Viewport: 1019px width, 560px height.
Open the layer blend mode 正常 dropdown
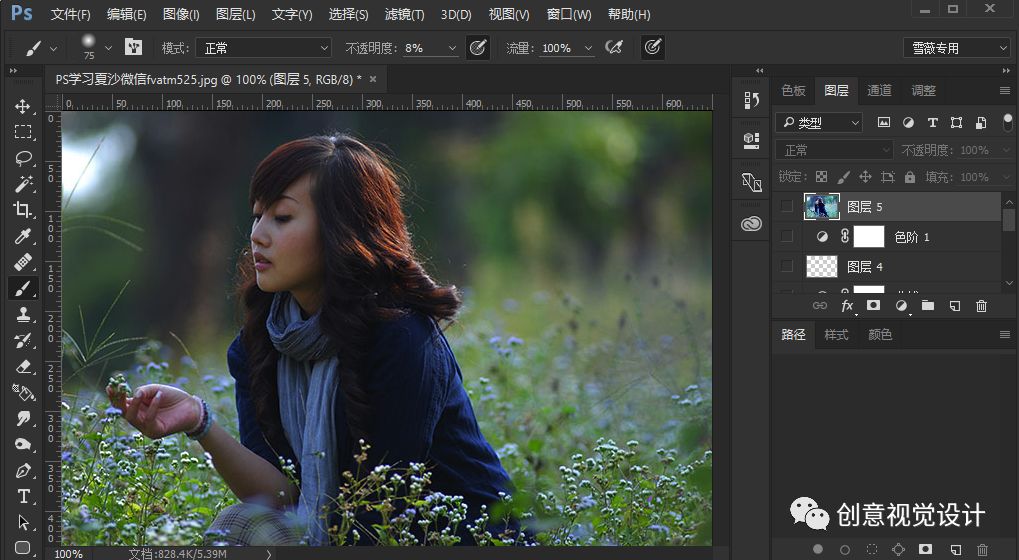point(834,150)
